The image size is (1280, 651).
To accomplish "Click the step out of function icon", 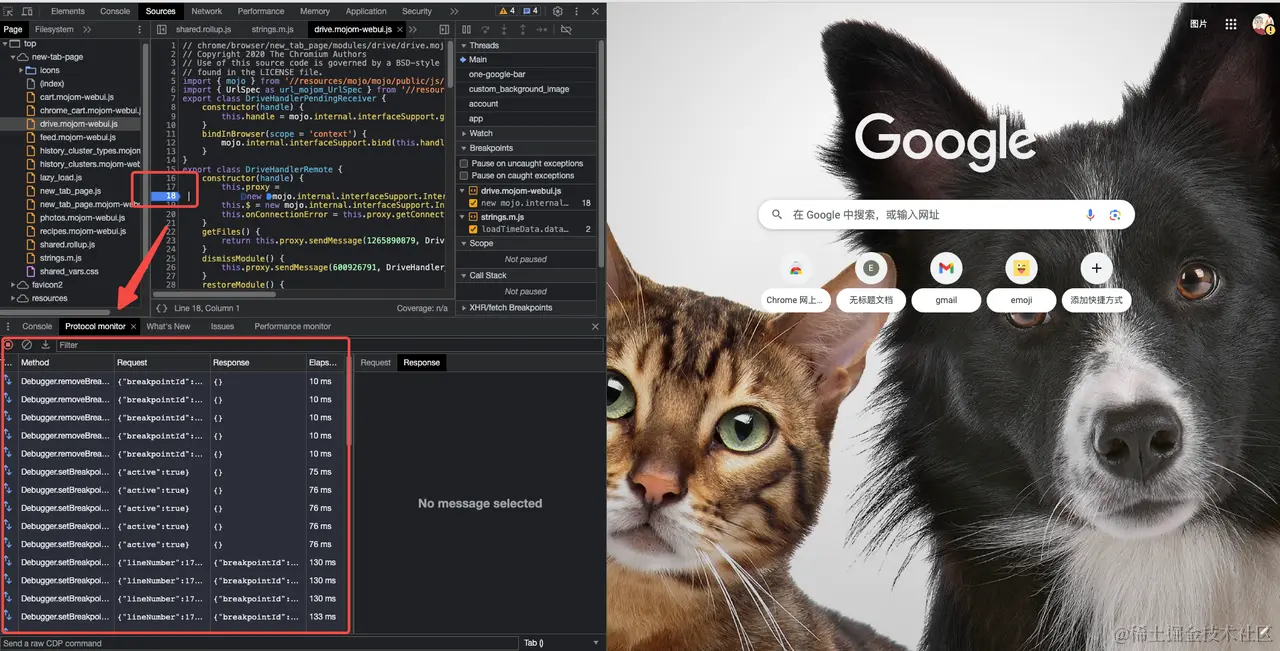I will [523, 30].
